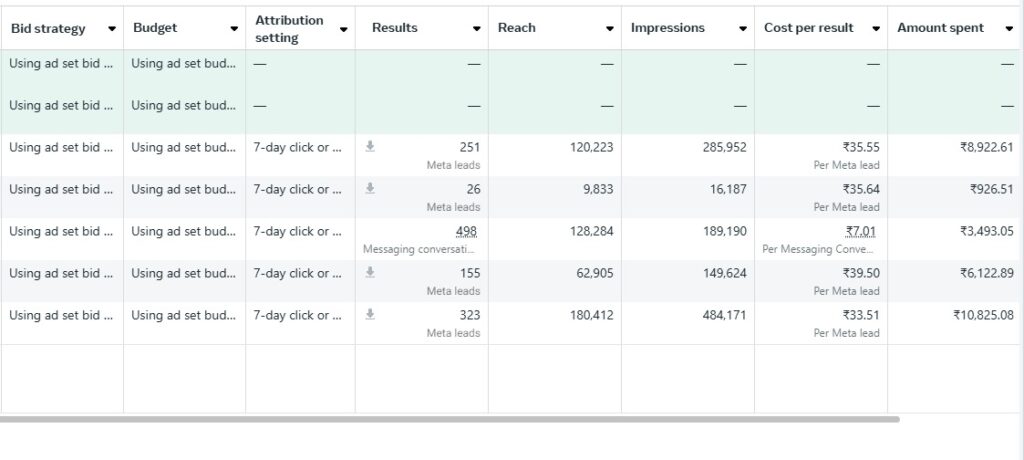Click download icon beside 251 Meta leads
1024x460 pixels.
[x=370, y=146]
